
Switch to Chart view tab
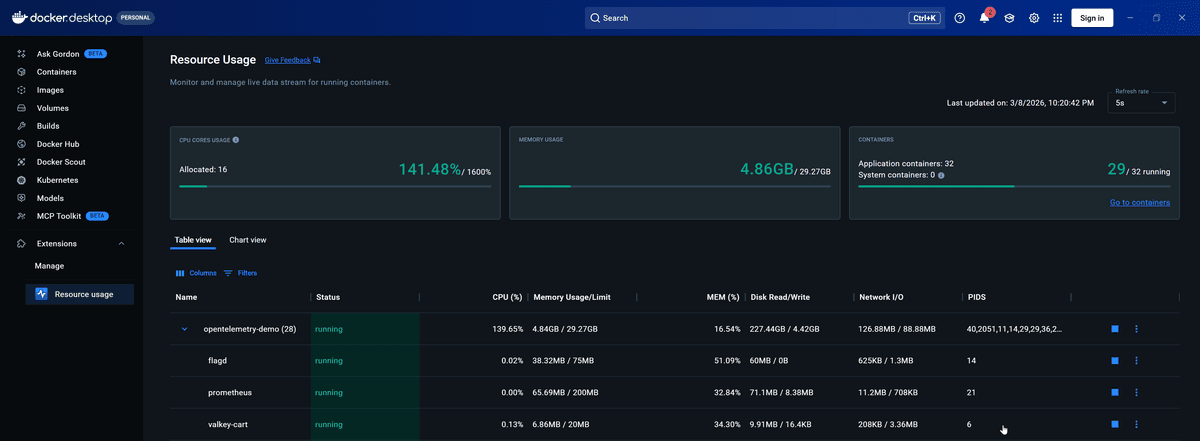tap(248, 240)
